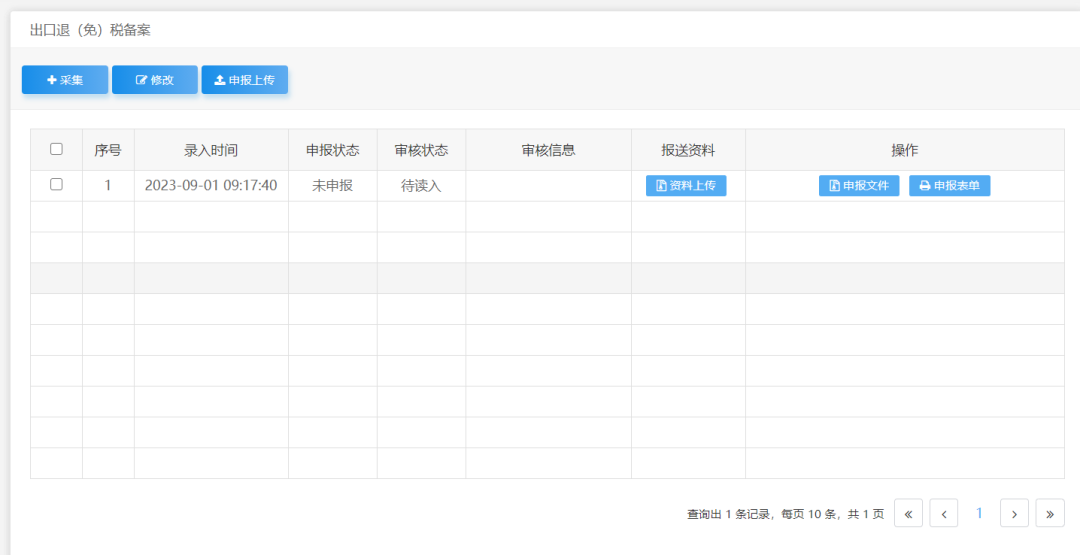Select page number 1 in pagination

pos(979,513)
